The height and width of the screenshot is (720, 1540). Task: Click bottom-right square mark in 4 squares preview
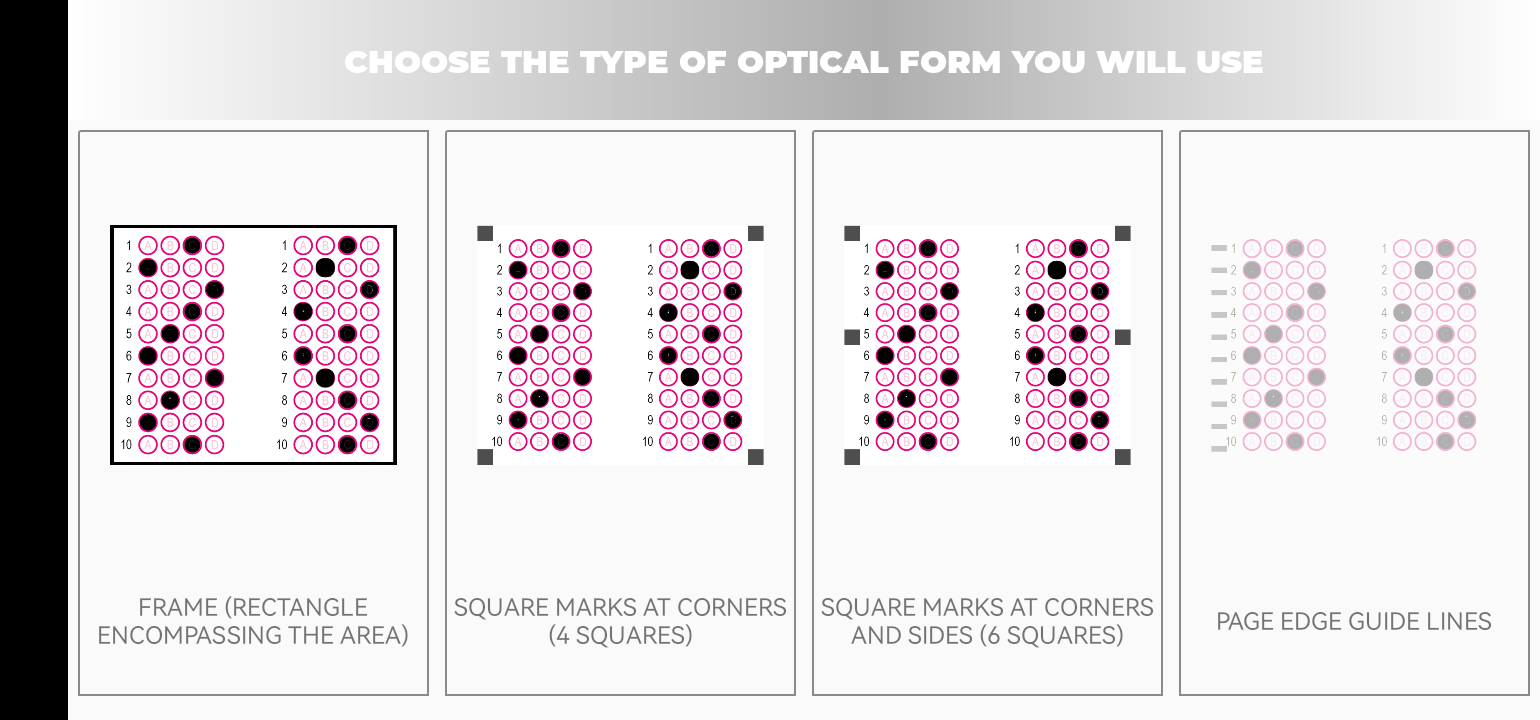click(756, 457)
